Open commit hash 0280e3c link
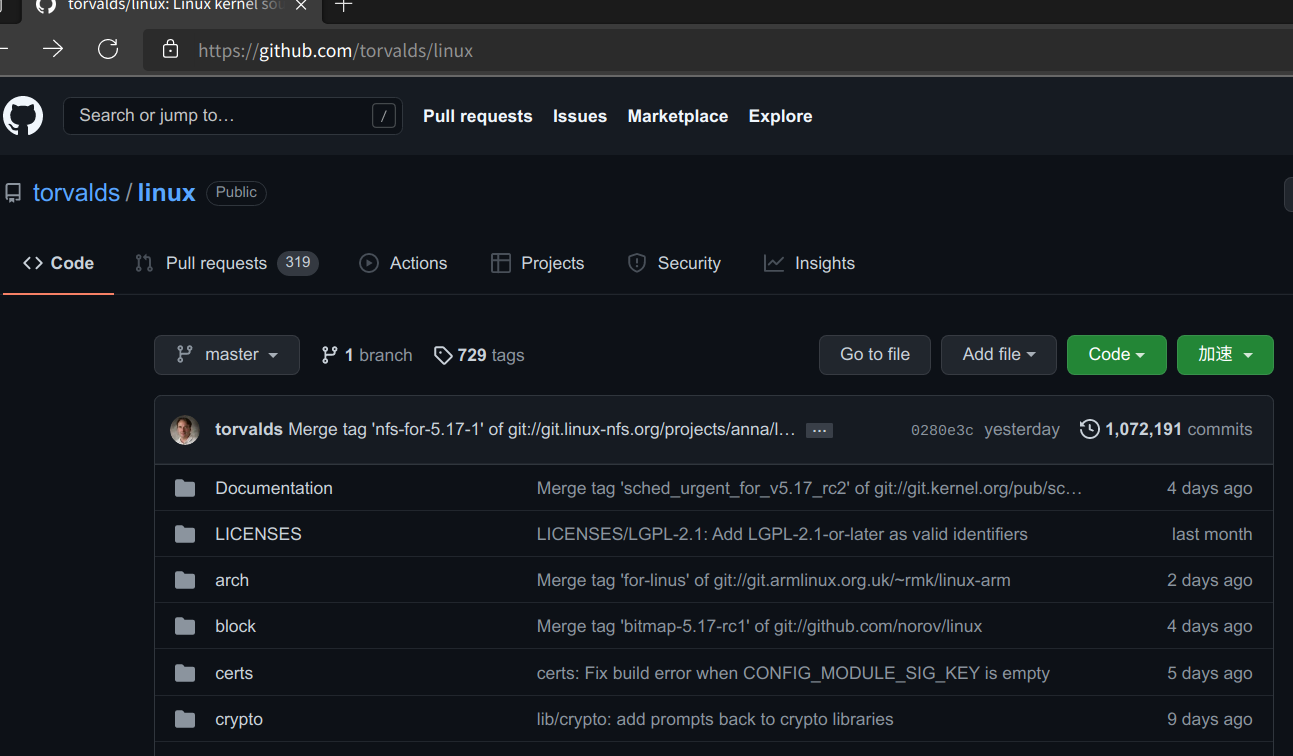 point(941,430)
